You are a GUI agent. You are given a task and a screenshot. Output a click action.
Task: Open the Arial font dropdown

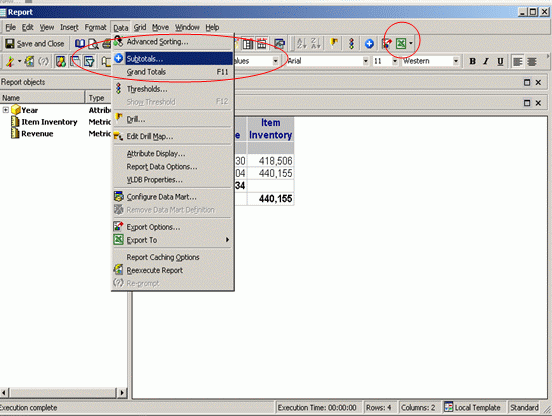[365, 61]
